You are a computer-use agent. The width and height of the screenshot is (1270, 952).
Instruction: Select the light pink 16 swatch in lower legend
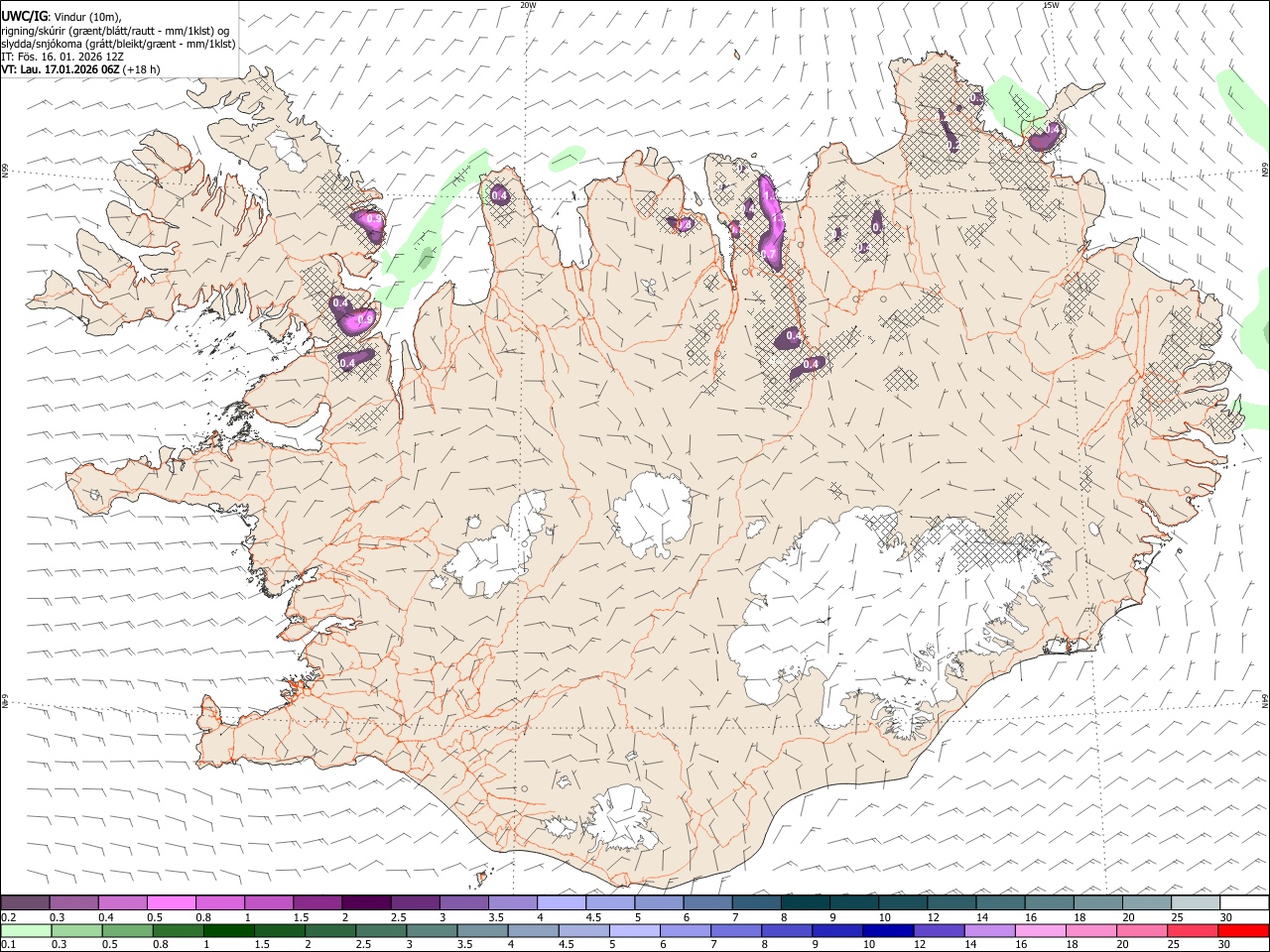(x=1041, y=930)
